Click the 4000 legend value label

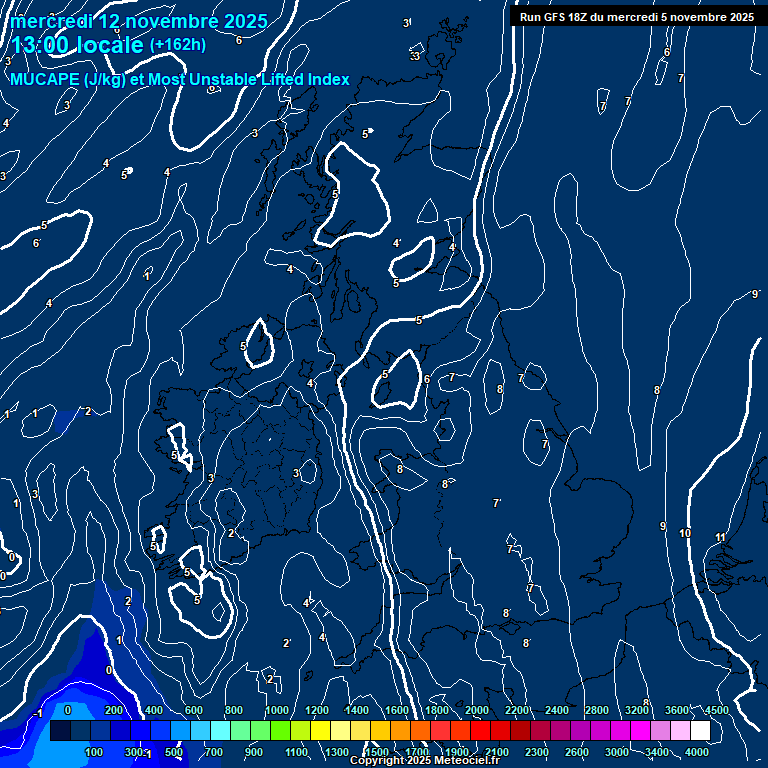(x=697, y=752)
